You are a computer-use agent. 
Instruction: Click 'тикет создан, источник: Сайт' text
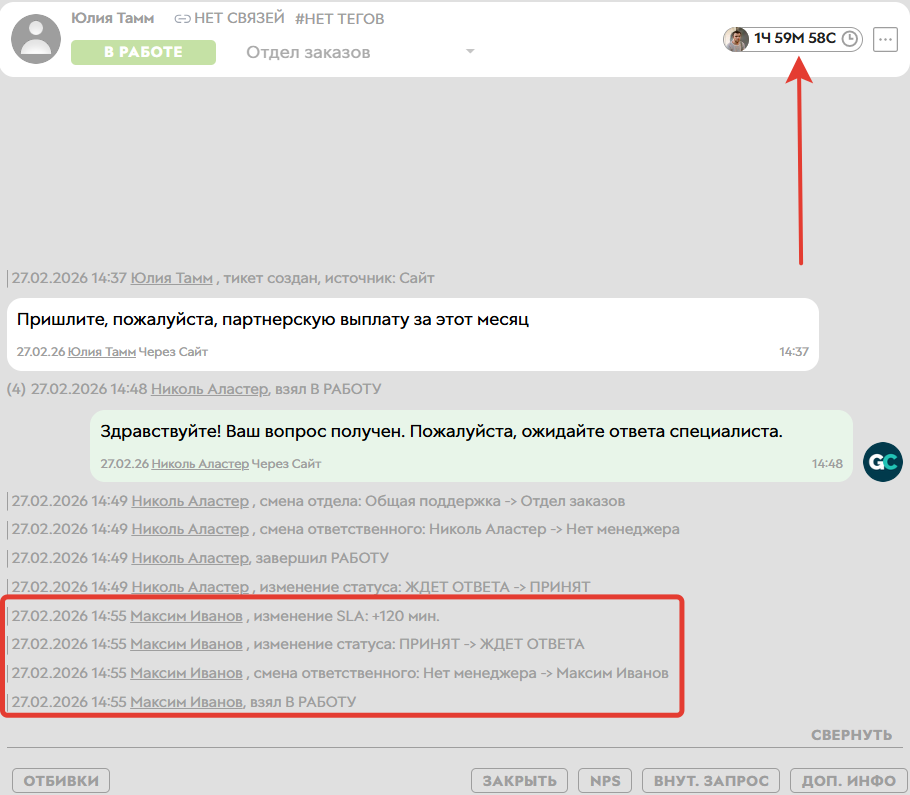[329, 278]
